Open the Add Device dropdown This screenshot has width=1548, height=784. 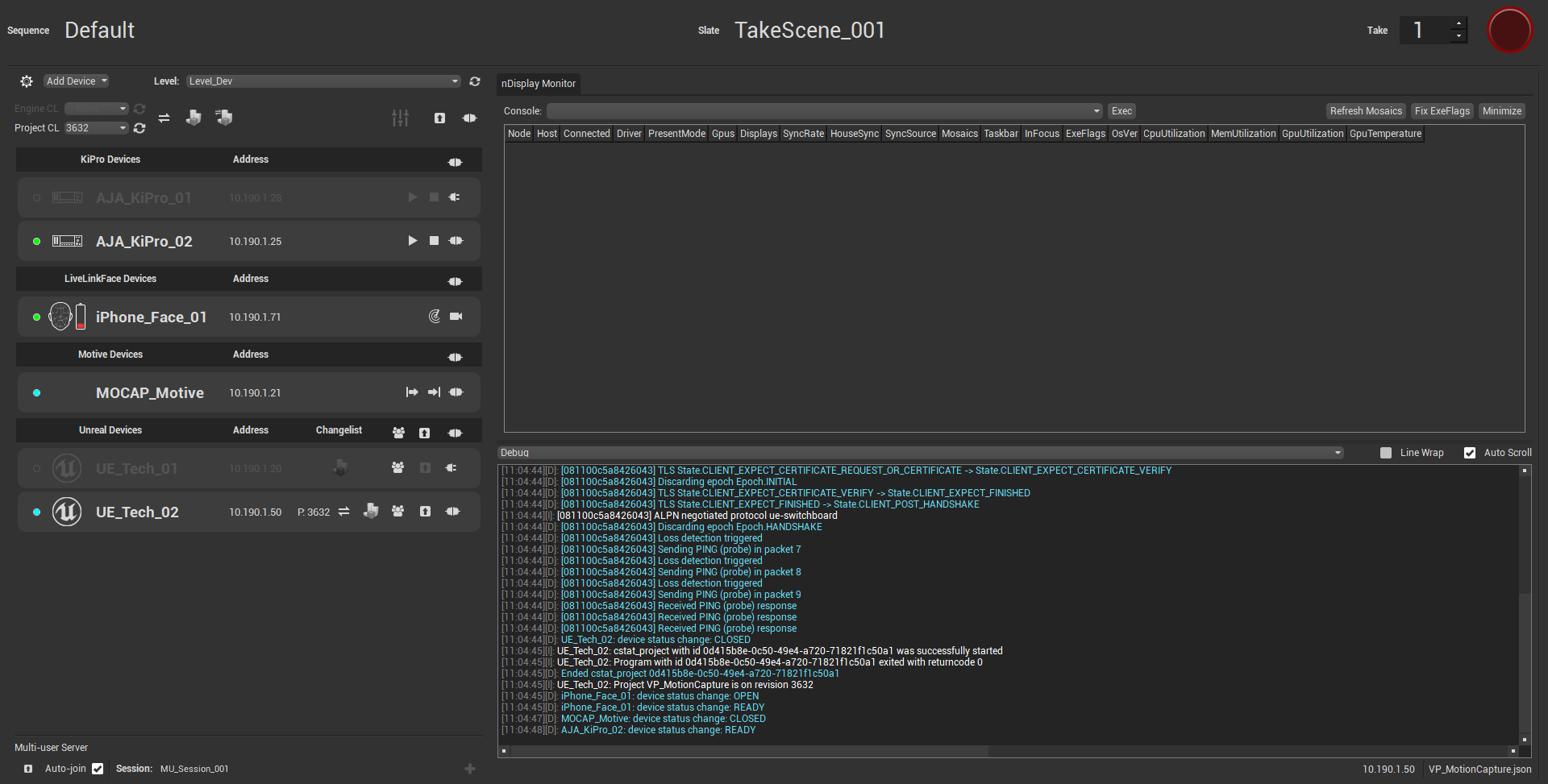77,81
